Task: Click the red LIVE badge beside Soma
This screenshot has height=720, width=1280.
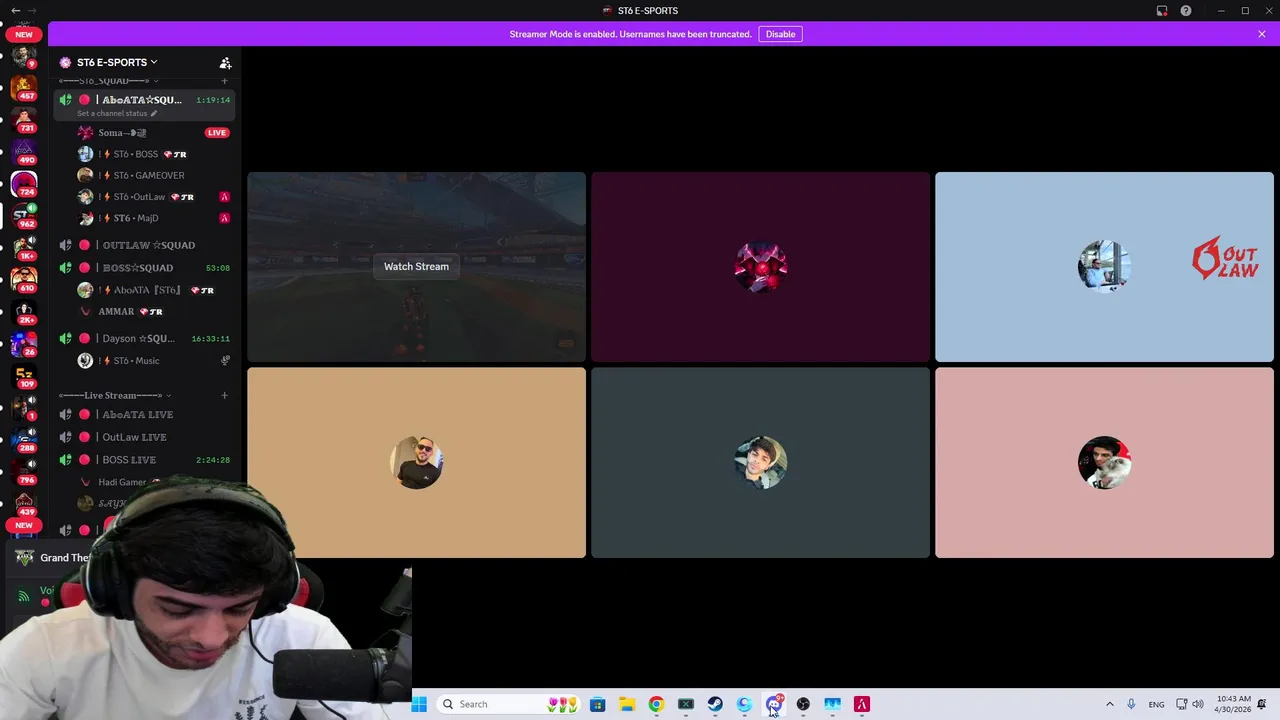Action: [x=217, y=132]
